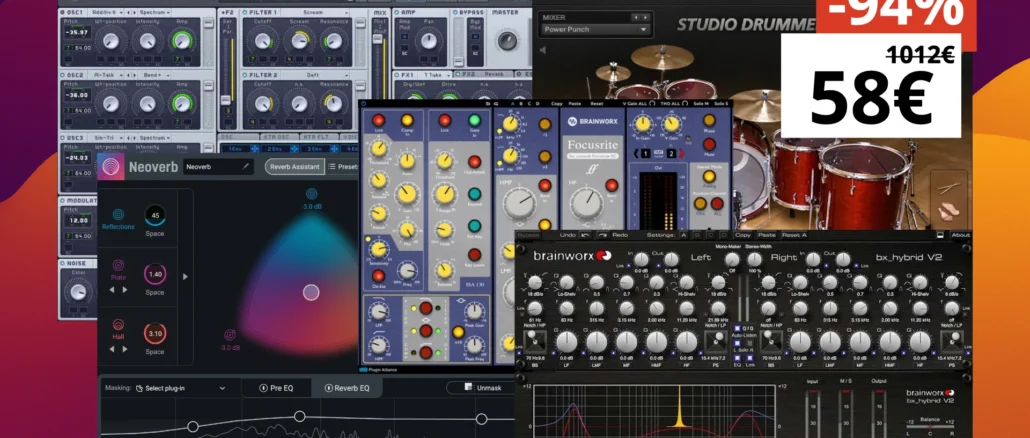Select the Plate reverb icon in Neoverb
This screenshot has height=438, width=1030.
pyautogui.click(x=118, y=265)
